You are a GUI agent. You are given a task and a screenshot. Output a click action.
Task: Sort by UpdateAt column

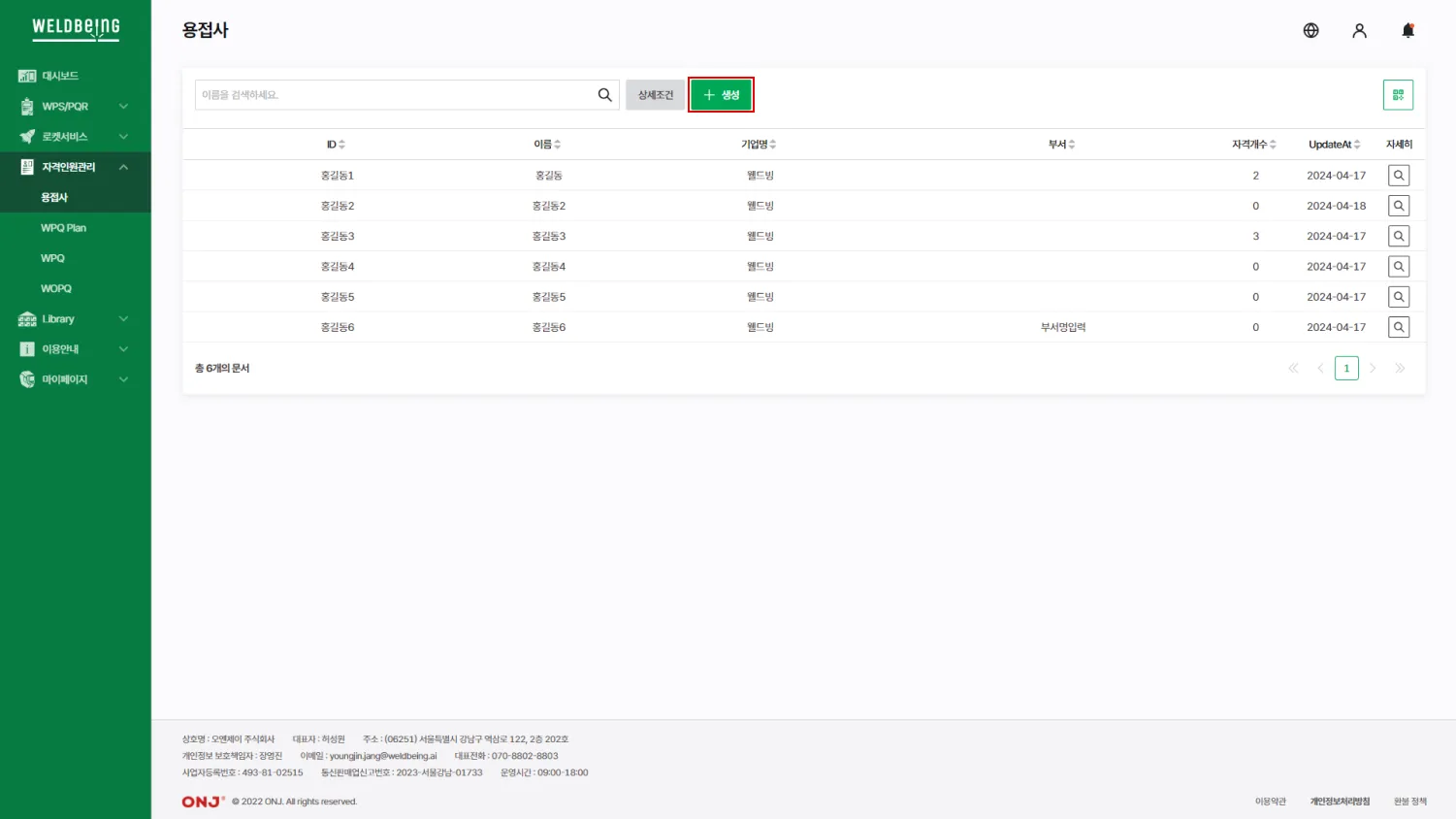coord(1334,145)
